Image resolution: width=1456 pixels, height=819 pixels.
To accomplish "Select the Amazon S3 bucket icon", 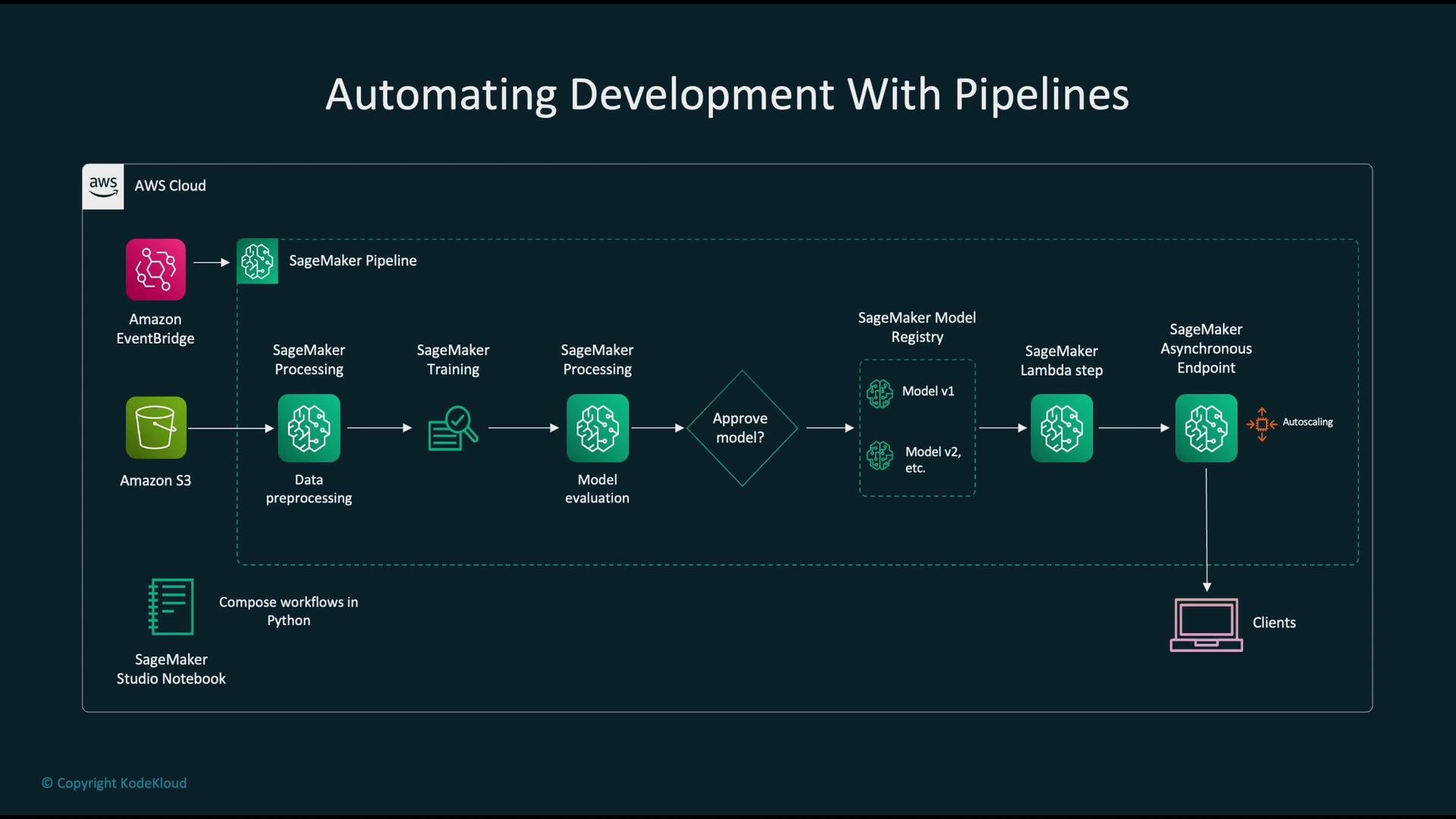I will pyautogui.click(x=155, y=428).
